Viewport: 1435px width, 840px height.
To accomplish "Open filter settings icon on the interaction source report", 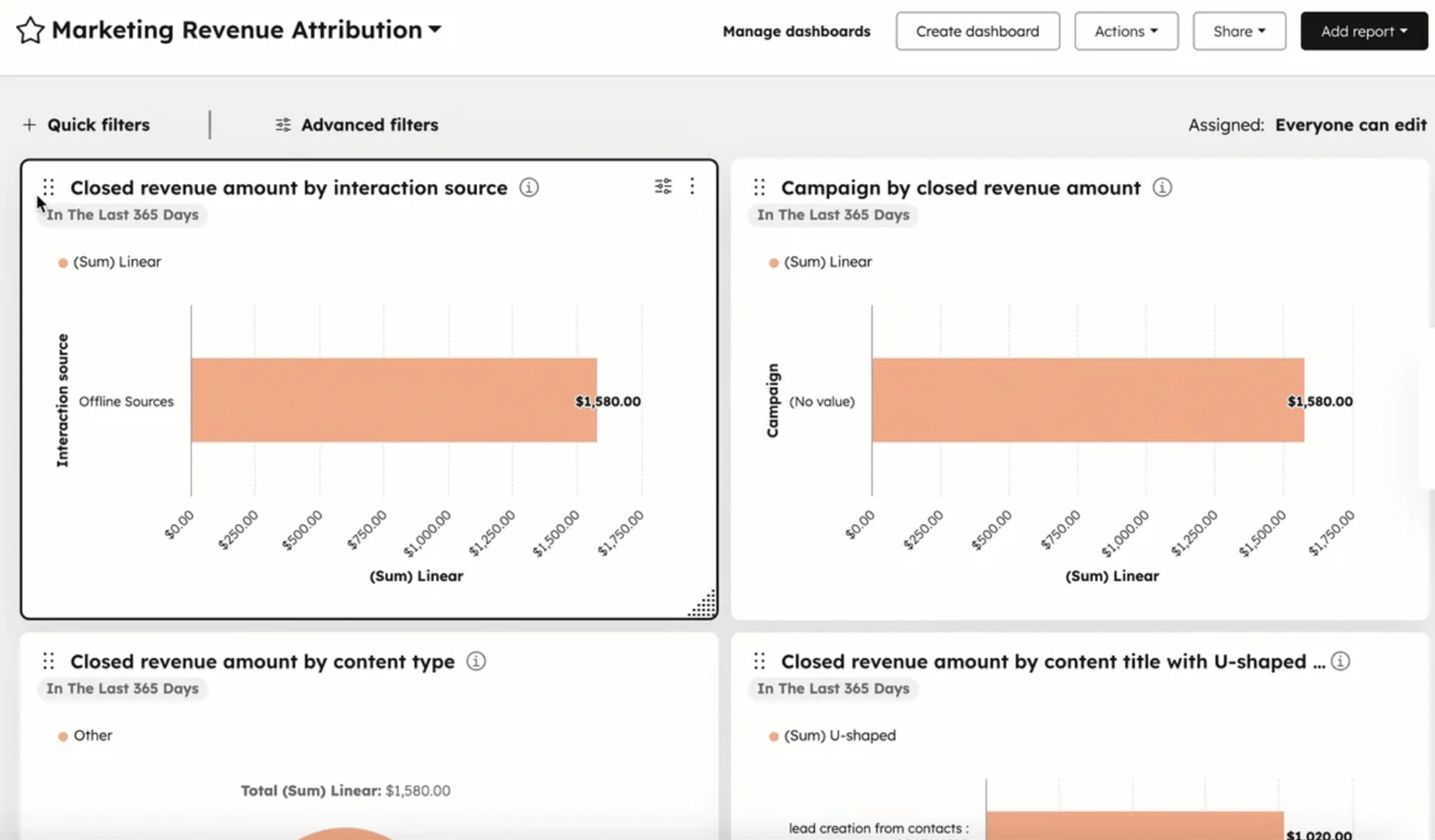I will 663,186.
